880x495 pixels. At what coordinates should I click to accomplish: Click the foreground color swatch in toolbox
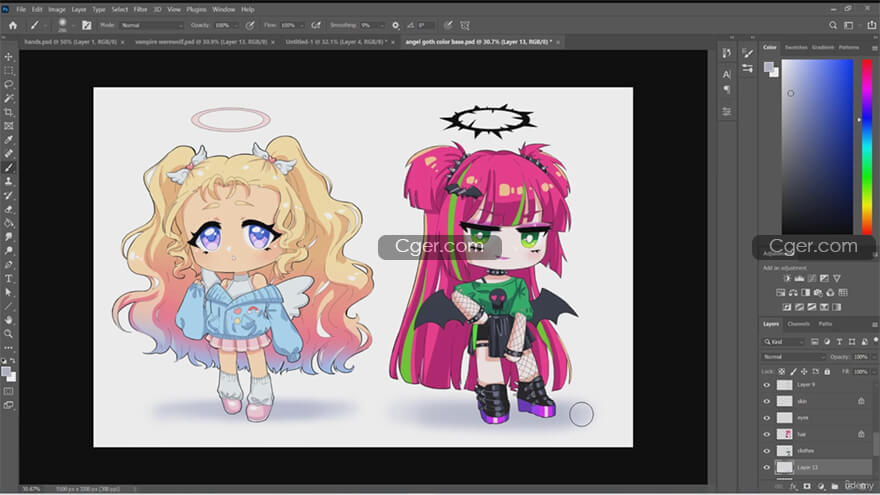[6, 372]
